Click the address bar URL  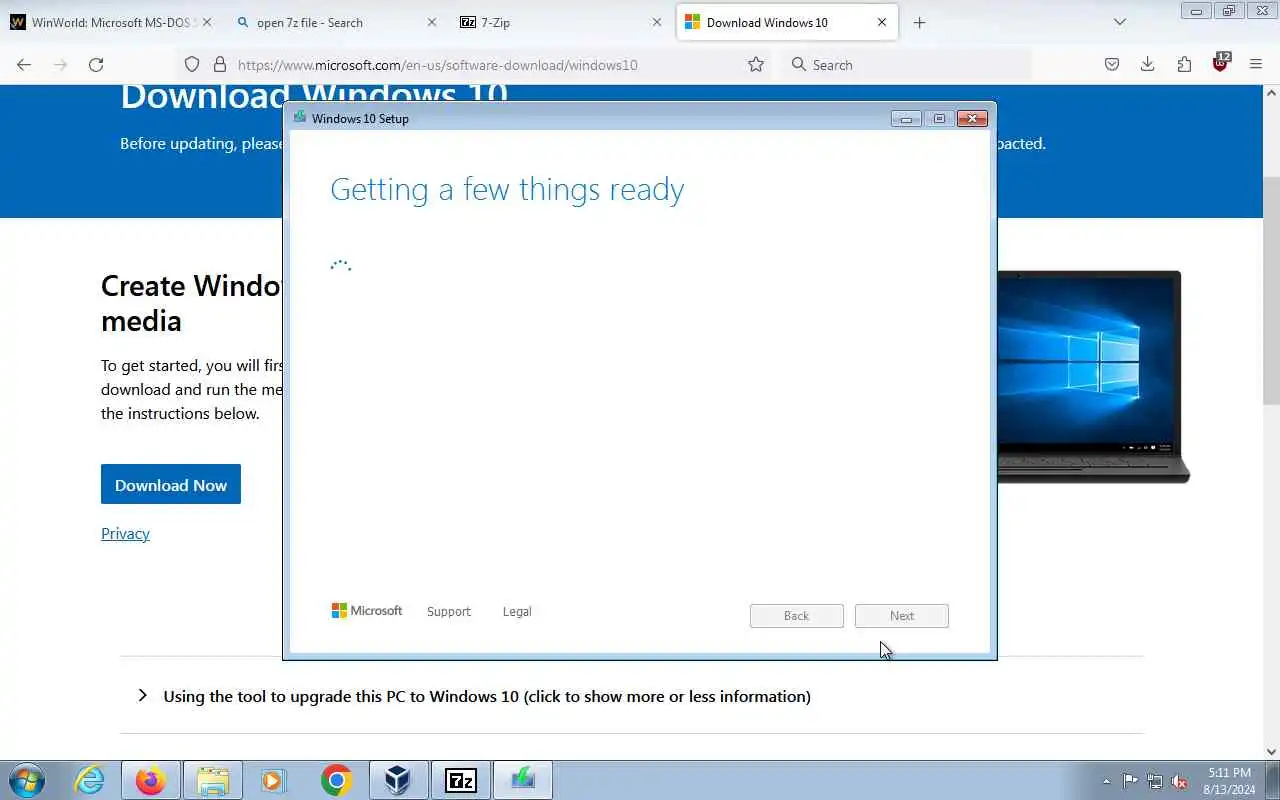(437, 65)
